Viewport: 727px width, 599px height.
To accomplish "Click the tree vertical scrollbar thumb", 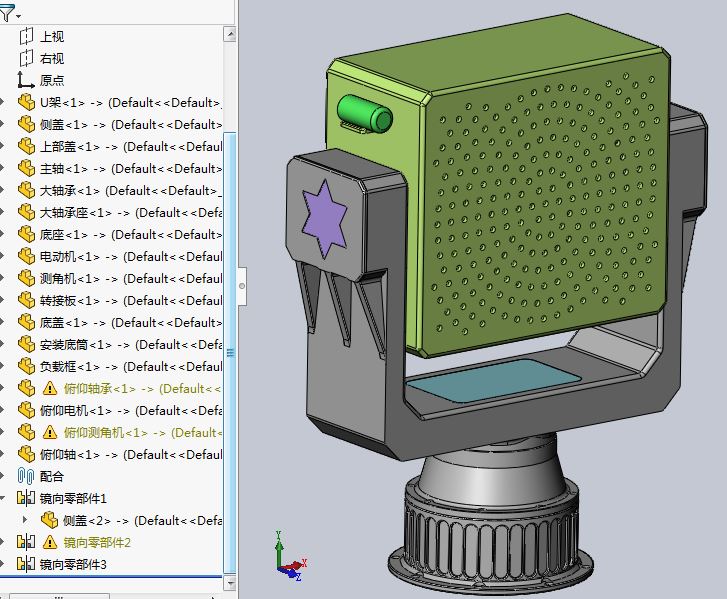I will click(230, 352).
